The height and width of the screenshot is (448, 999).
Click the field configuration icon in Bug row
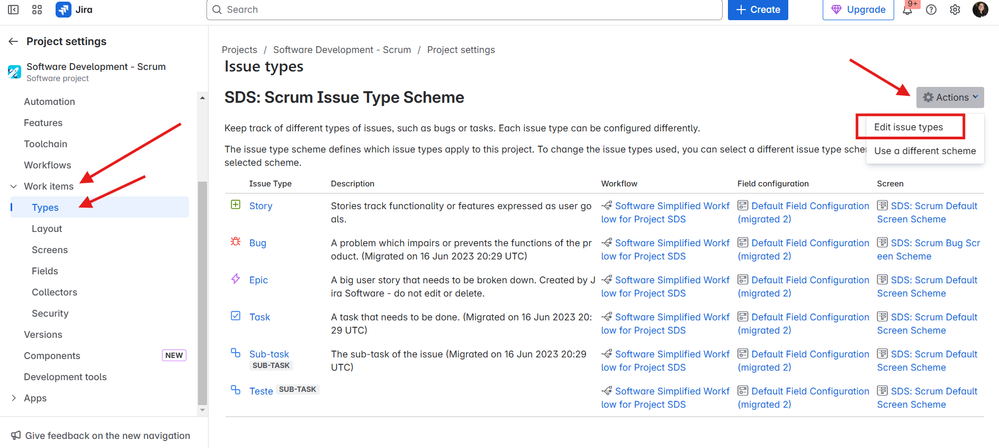point(743,243)
